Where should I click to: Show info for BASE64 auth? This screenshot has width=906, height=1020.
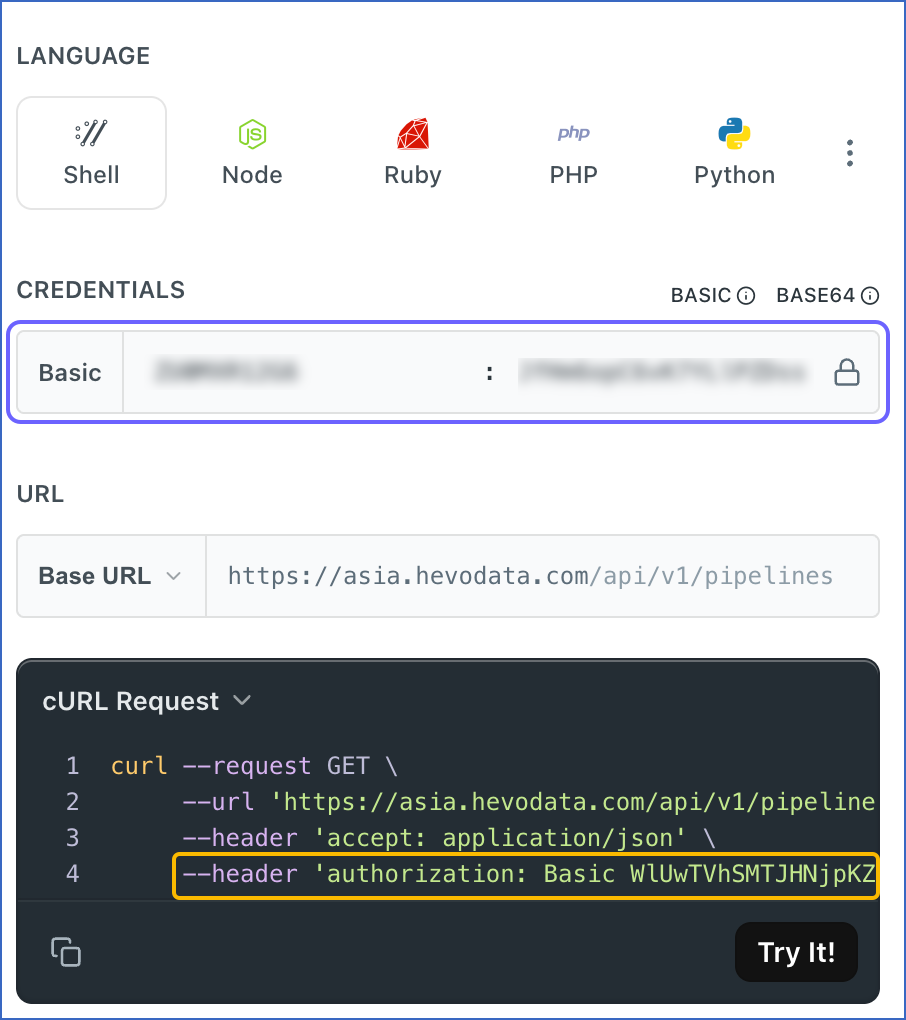coord(870,296)
